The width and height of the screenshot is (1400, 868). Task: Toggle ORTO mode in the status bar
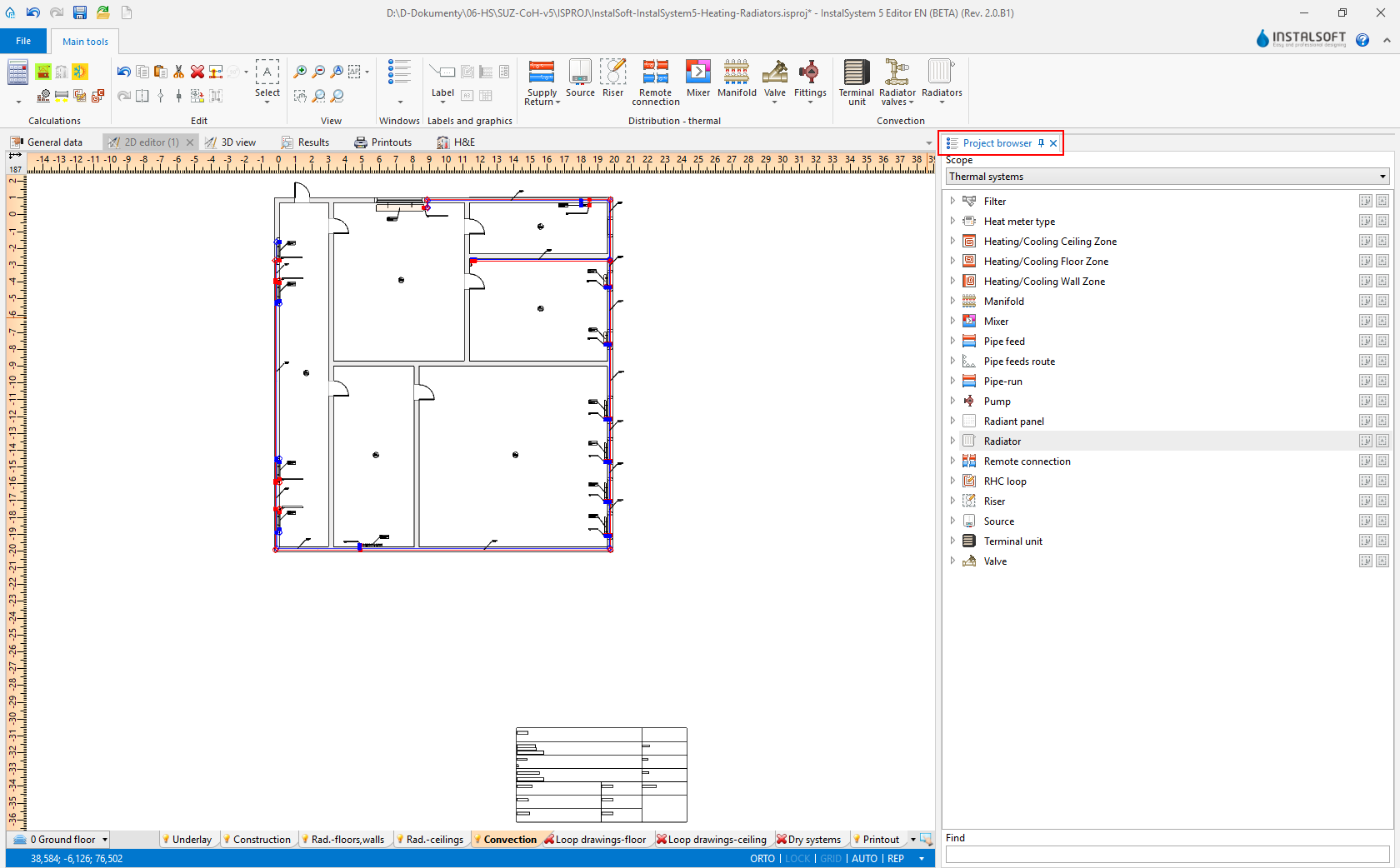click(x=762, y=859)
